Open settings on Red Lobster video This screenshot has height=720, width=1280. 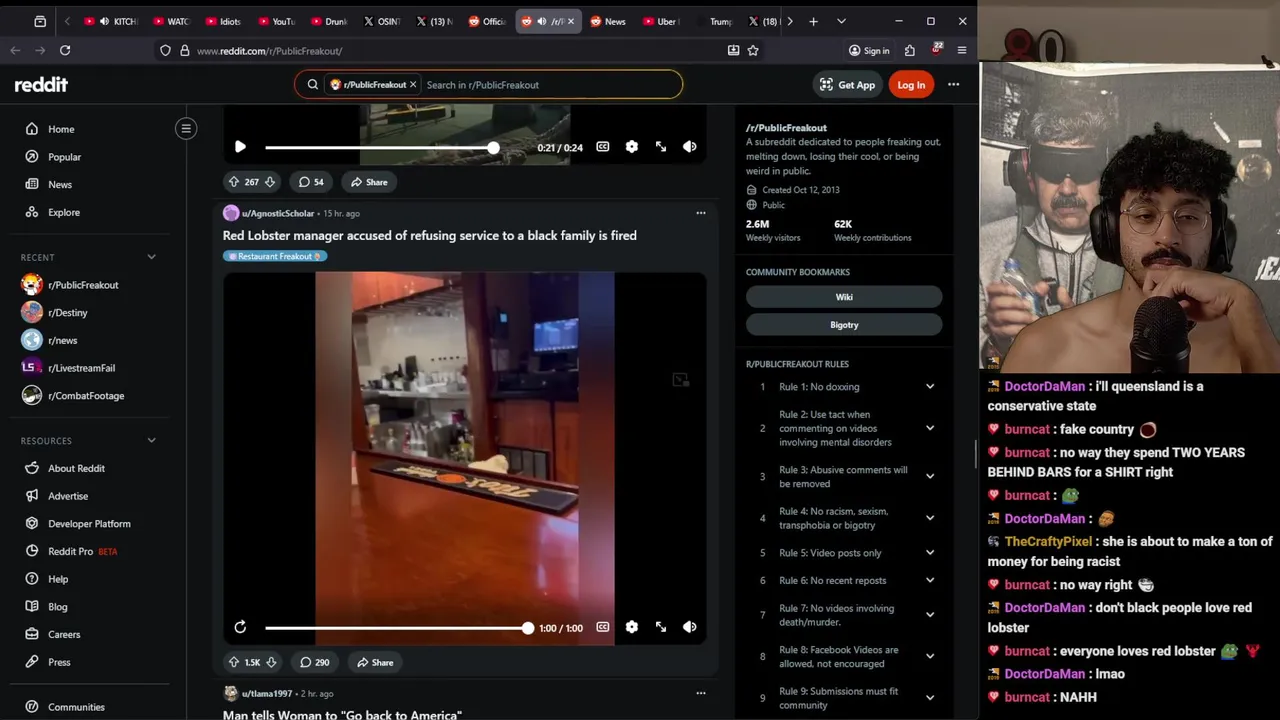coord(632,627)
